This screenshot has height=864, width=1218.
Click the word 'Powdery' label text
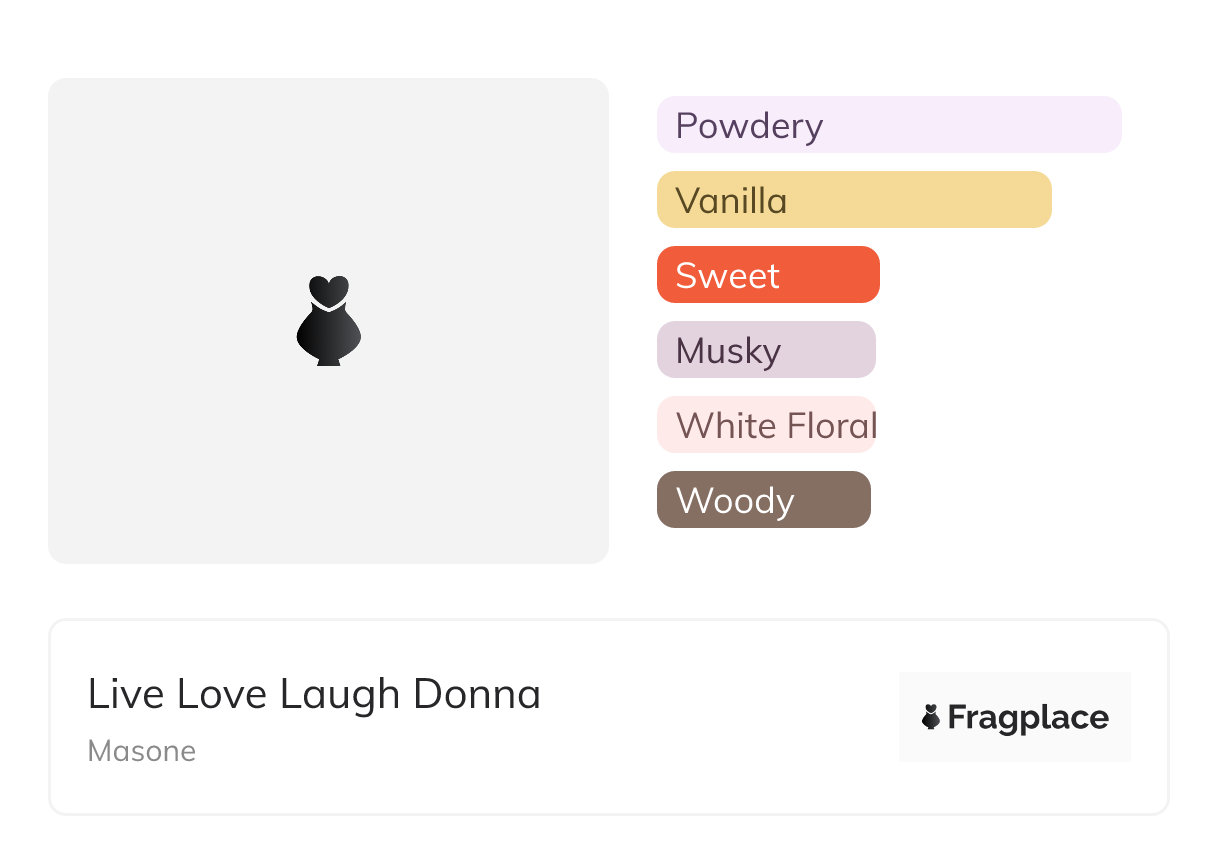[749, 126]
